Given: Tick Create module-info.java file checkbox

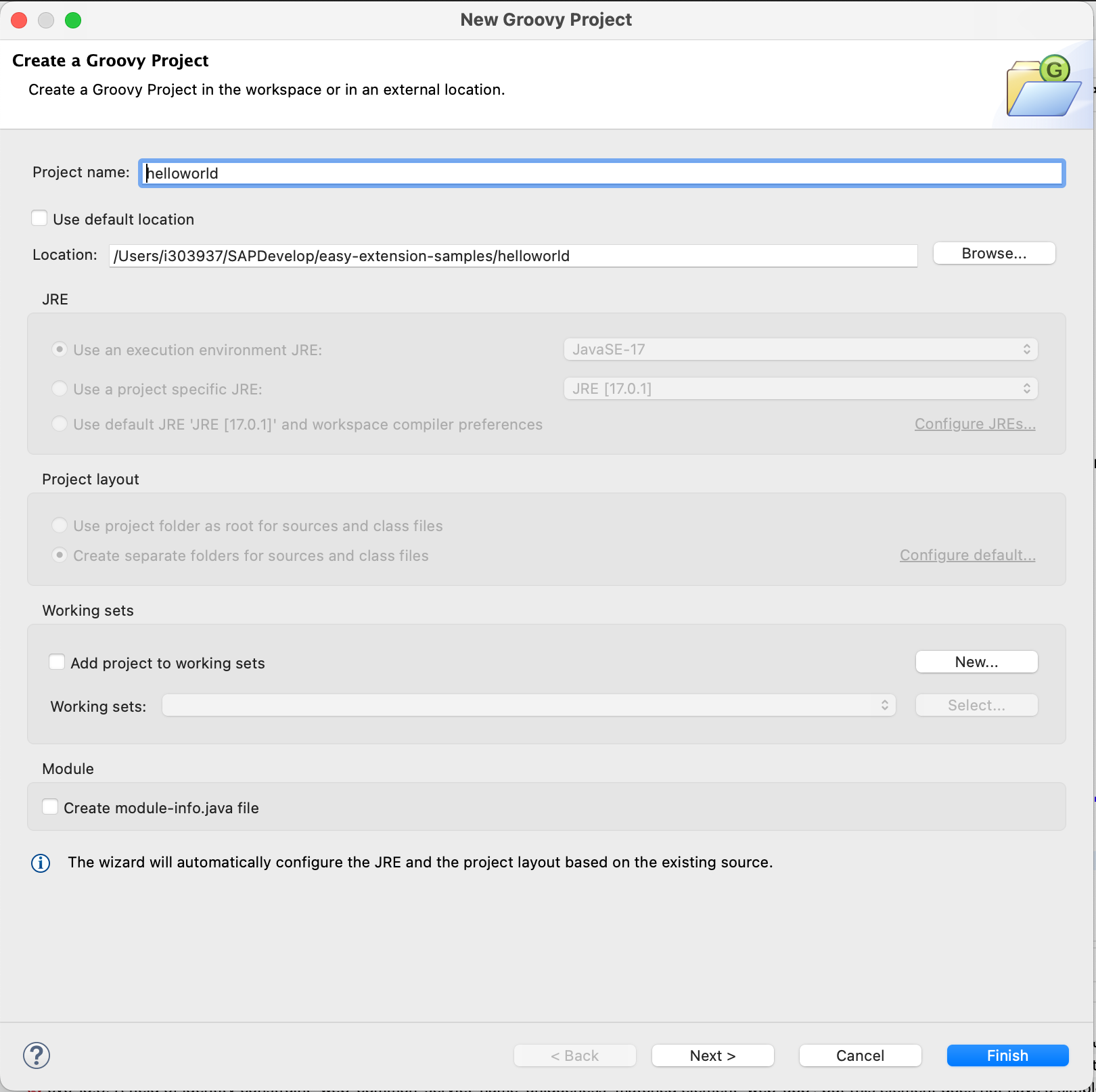Looking at the screenshot, I should click(51, 807).
